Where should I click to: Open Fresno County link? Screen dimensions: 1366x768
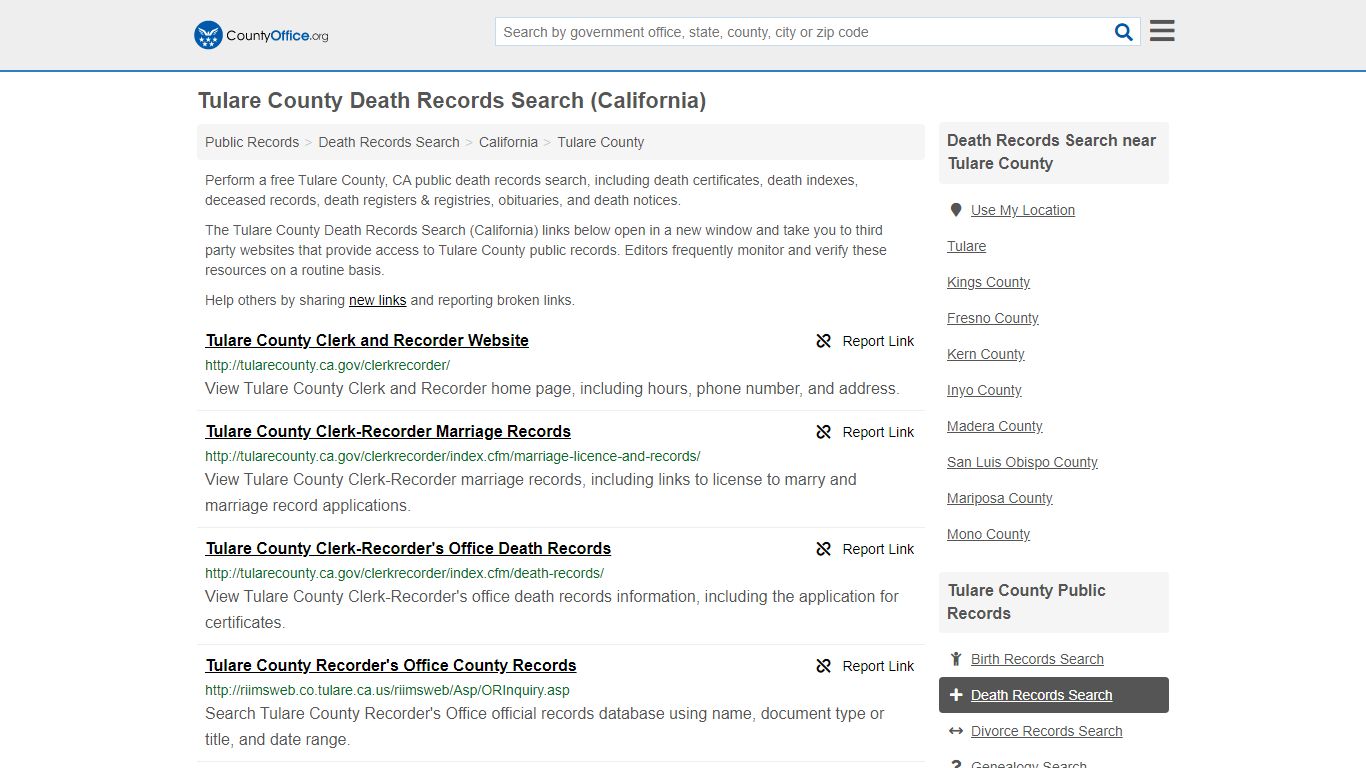click(993, 318)
